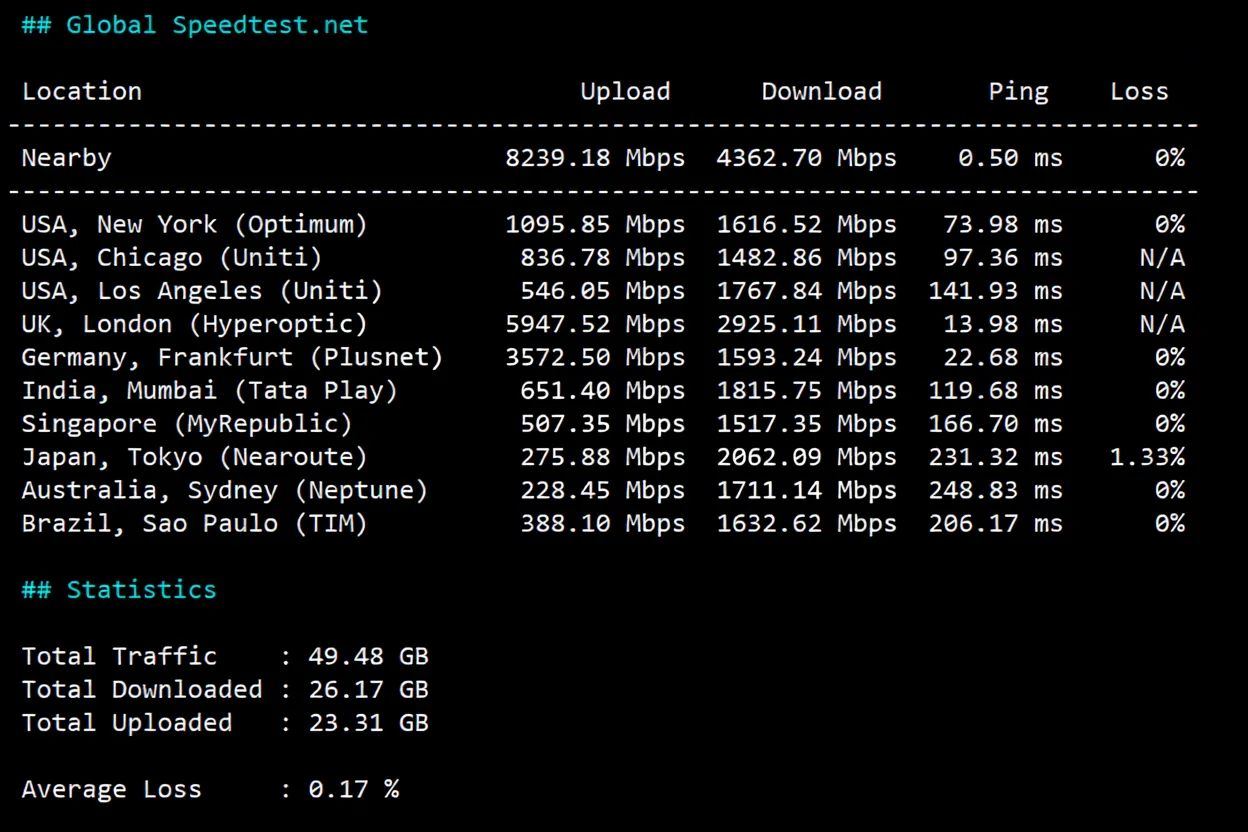Click Chicago download 1482.86 Mbps
Screen dimensions: 1248x832
click(x=806, y=258)
